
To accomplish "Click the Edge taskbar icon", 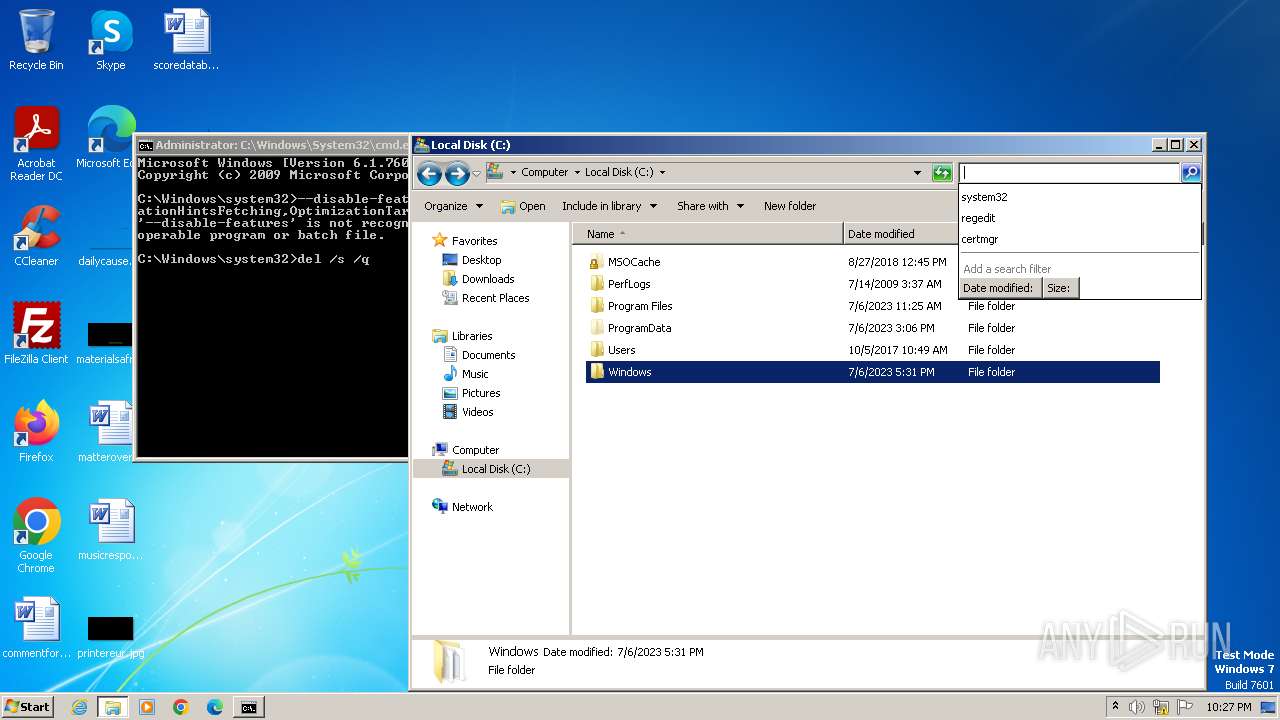I will 214,707.
